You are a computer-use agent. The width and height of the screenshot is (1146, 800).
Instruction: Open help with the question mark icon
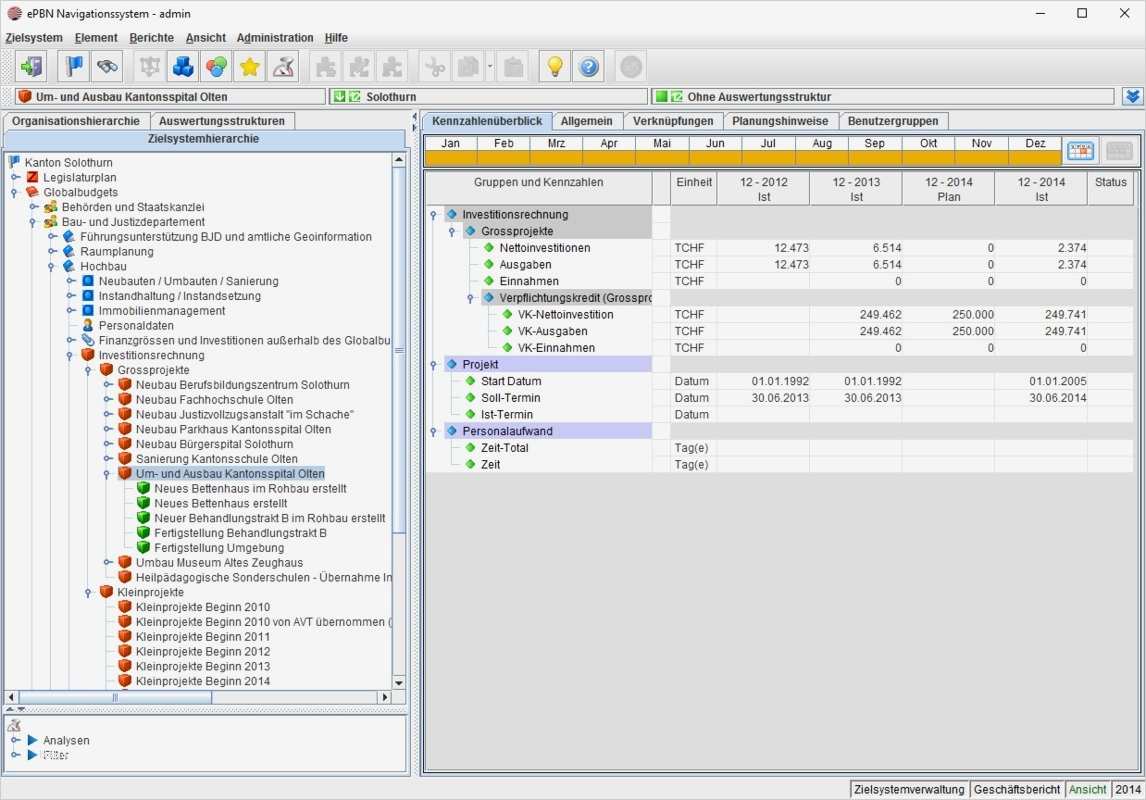pos(589,67)
